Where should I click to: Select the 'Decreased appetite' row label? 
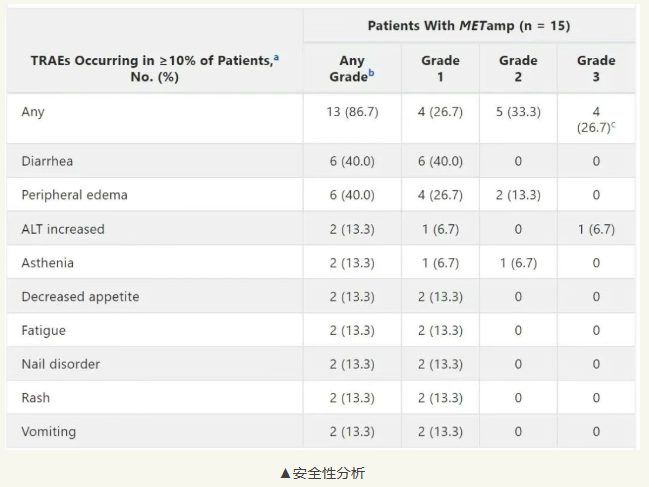[x=80, y=297]
